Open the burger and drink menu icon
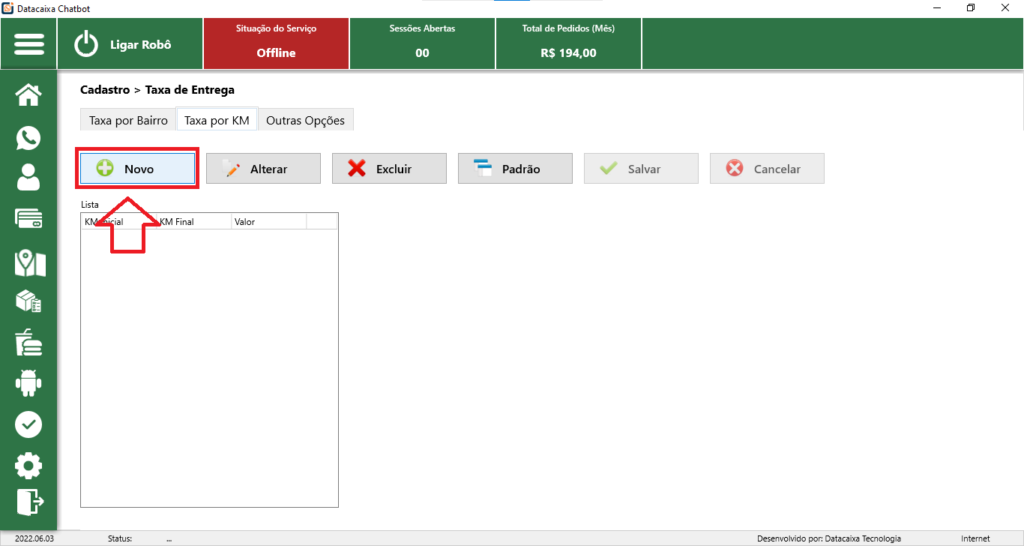 click(x=29, y=343)
